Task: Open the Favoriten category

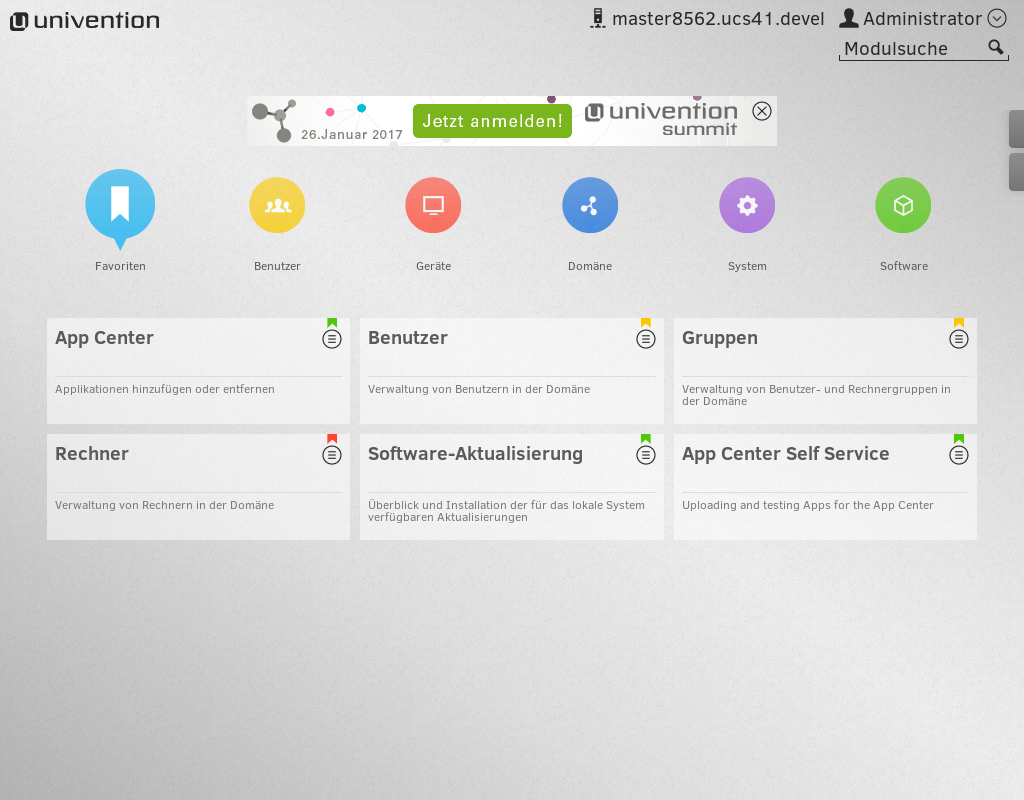Action: pos(120,204)
